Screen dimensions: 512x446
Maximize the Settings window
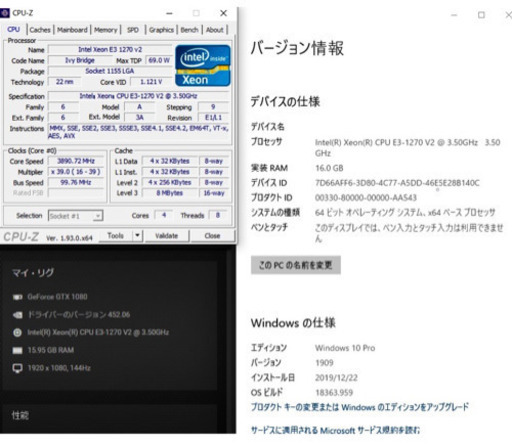coord(481,15)
